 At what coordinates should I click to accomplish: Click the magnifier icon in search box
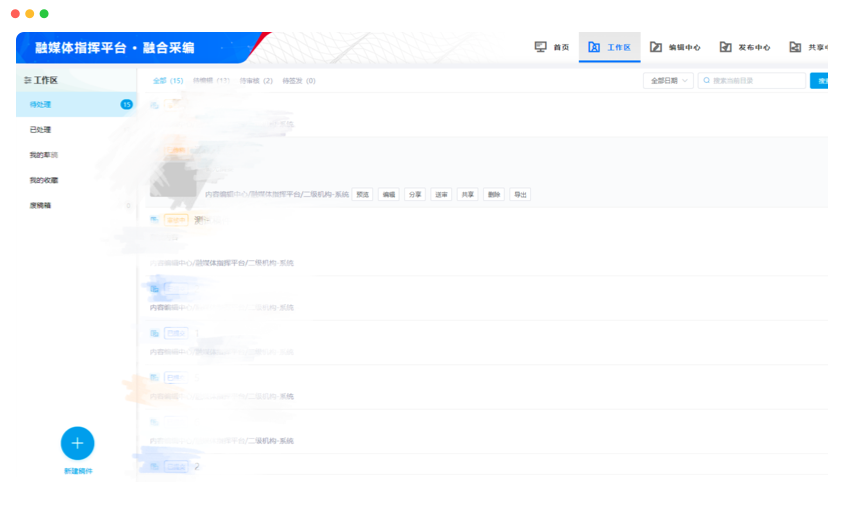pyautogui.click(x=706, y=81)
